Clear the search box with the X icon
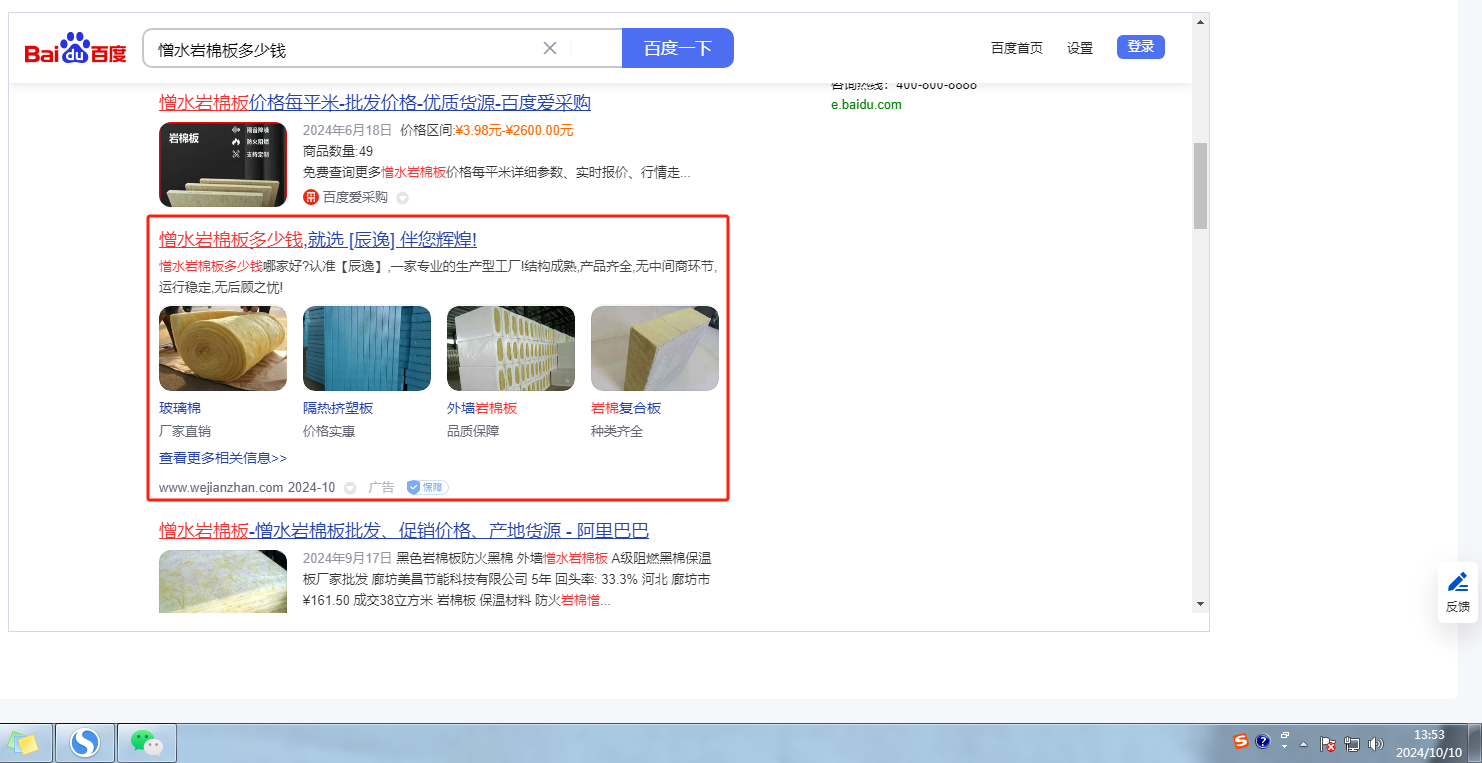Viewport: 1482px width, 763px height. (550, 48)
